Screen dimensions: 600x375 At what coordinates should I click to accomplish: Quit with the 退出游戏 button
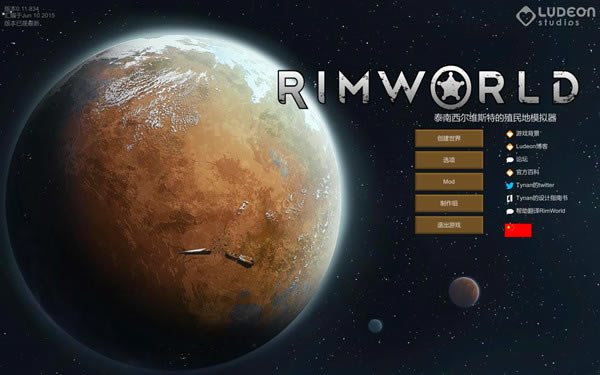click(449, 225)
